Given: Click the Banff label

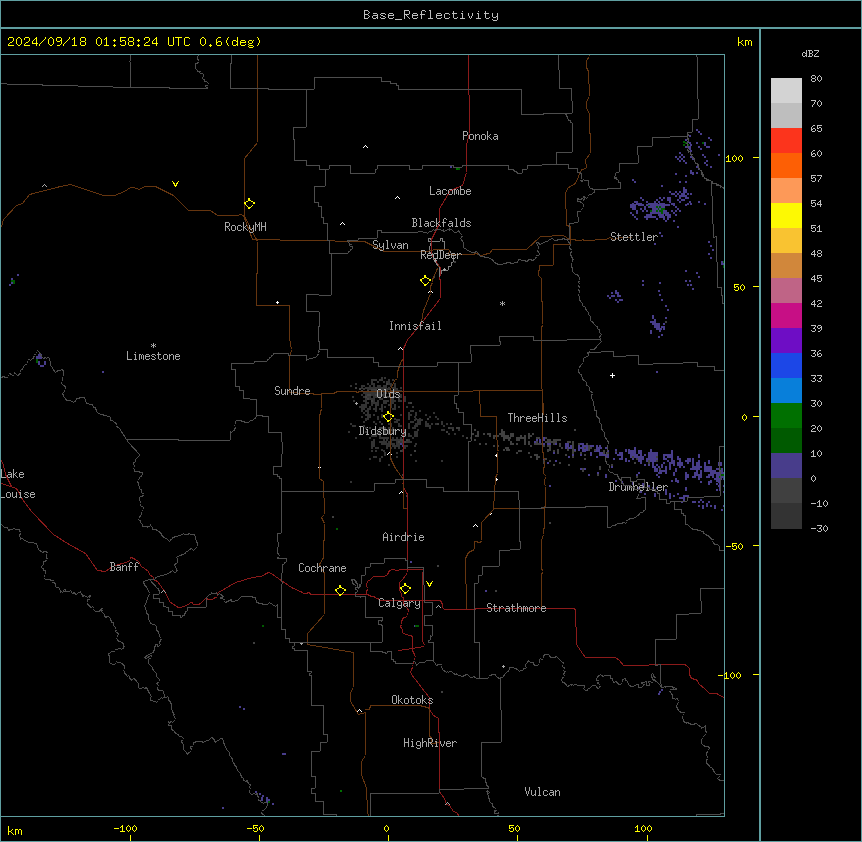Looking at the screenshot, I should coord(124,567).
